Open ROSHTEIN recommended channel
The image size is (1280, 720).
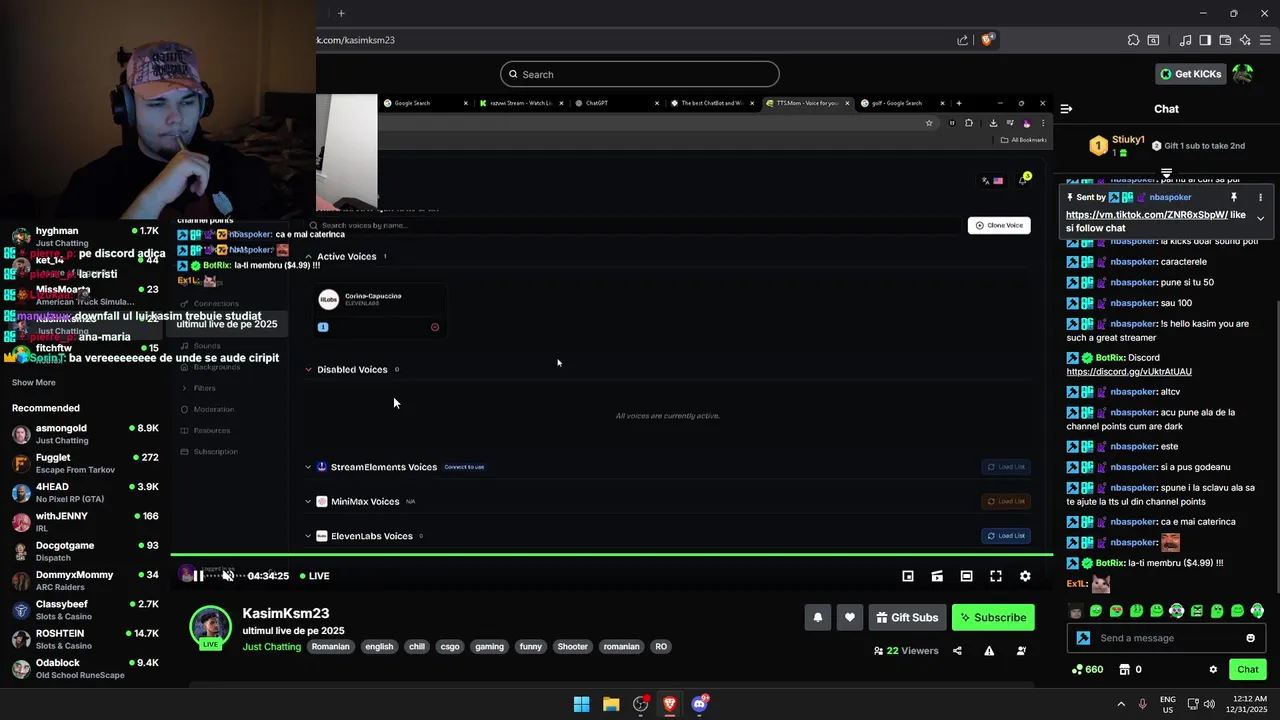85,639
